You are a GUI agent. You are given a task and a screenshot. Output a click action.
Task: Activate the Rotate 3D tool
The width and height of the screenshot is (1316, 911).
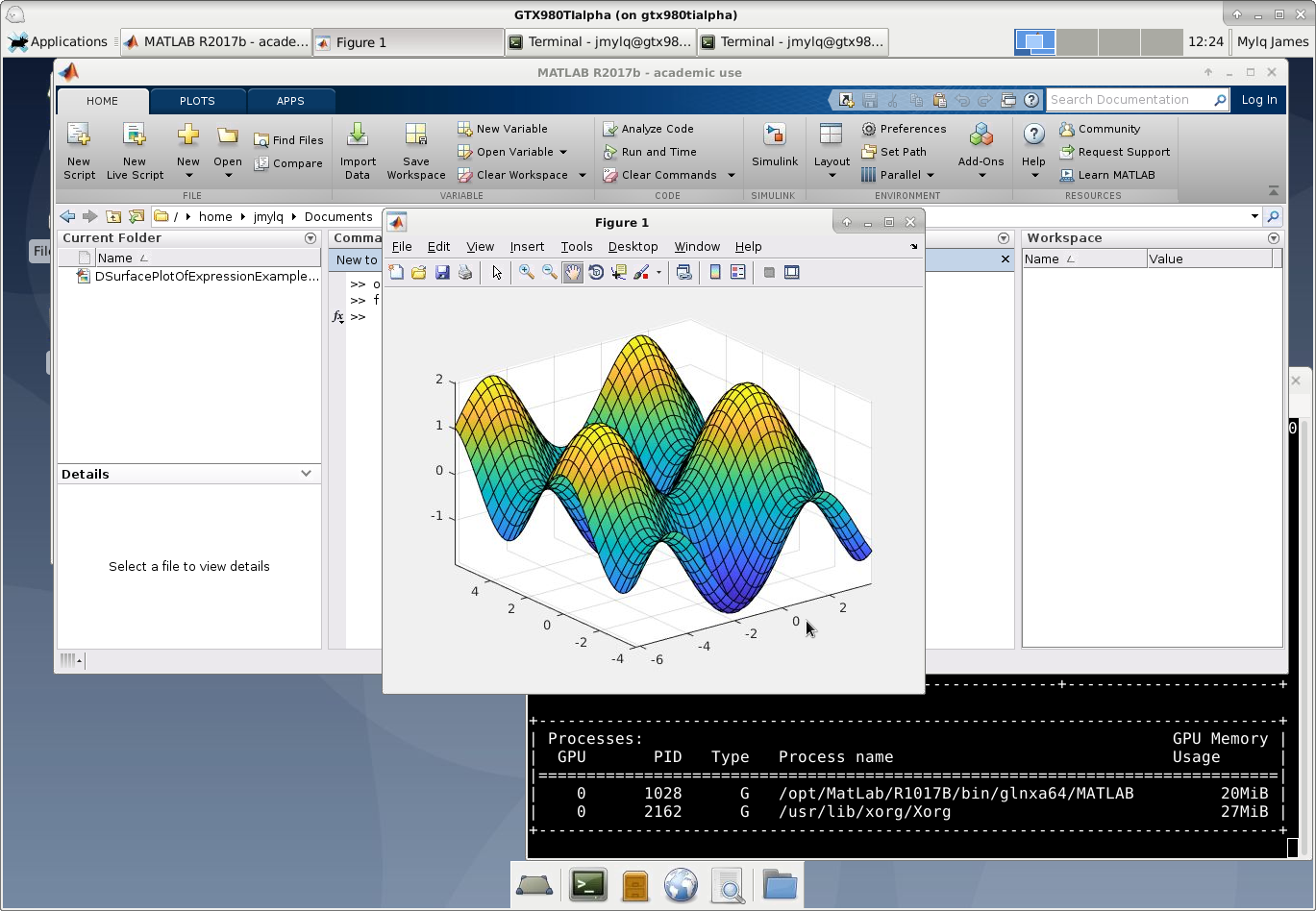coord(595,273)
